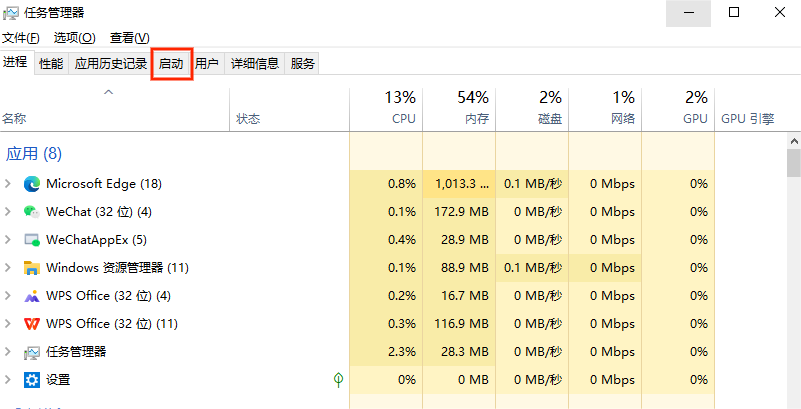
Task: Select the WeChatAppEx window icon
Action: point(32,239)
